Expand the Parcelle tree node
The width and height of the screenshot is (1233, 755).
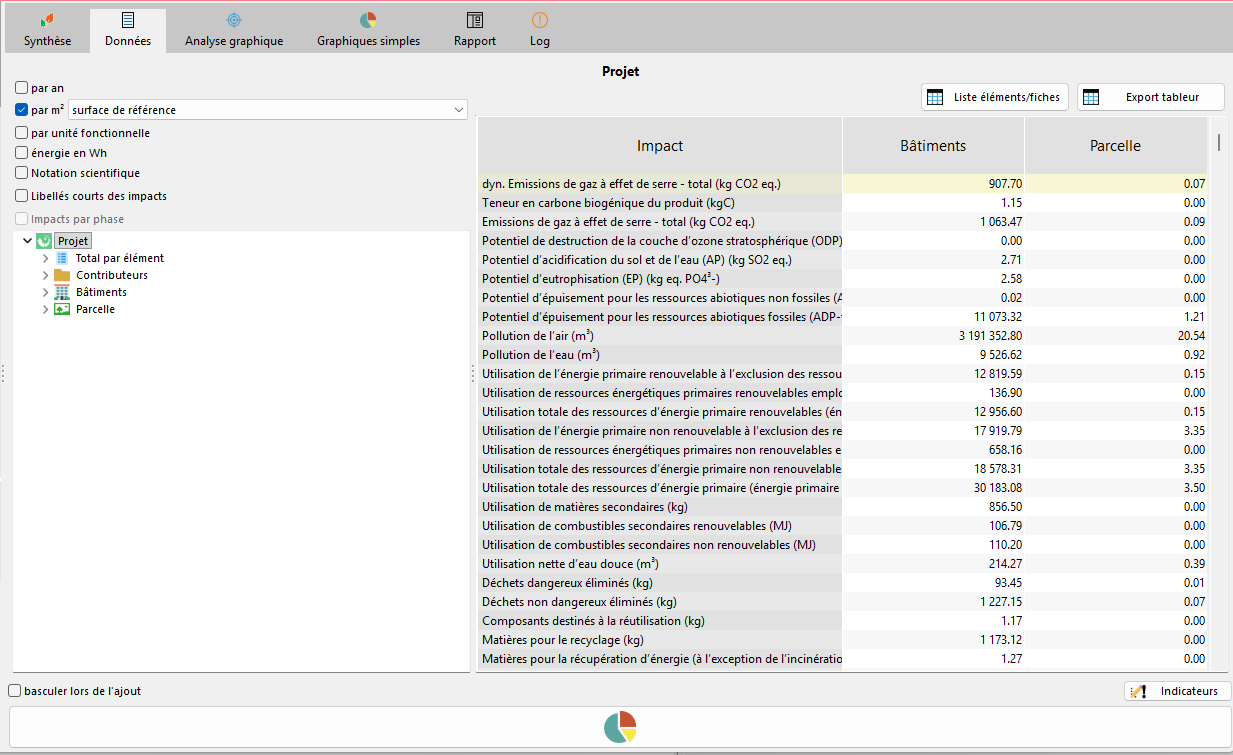pyautogui.click(x=46, y=309)
